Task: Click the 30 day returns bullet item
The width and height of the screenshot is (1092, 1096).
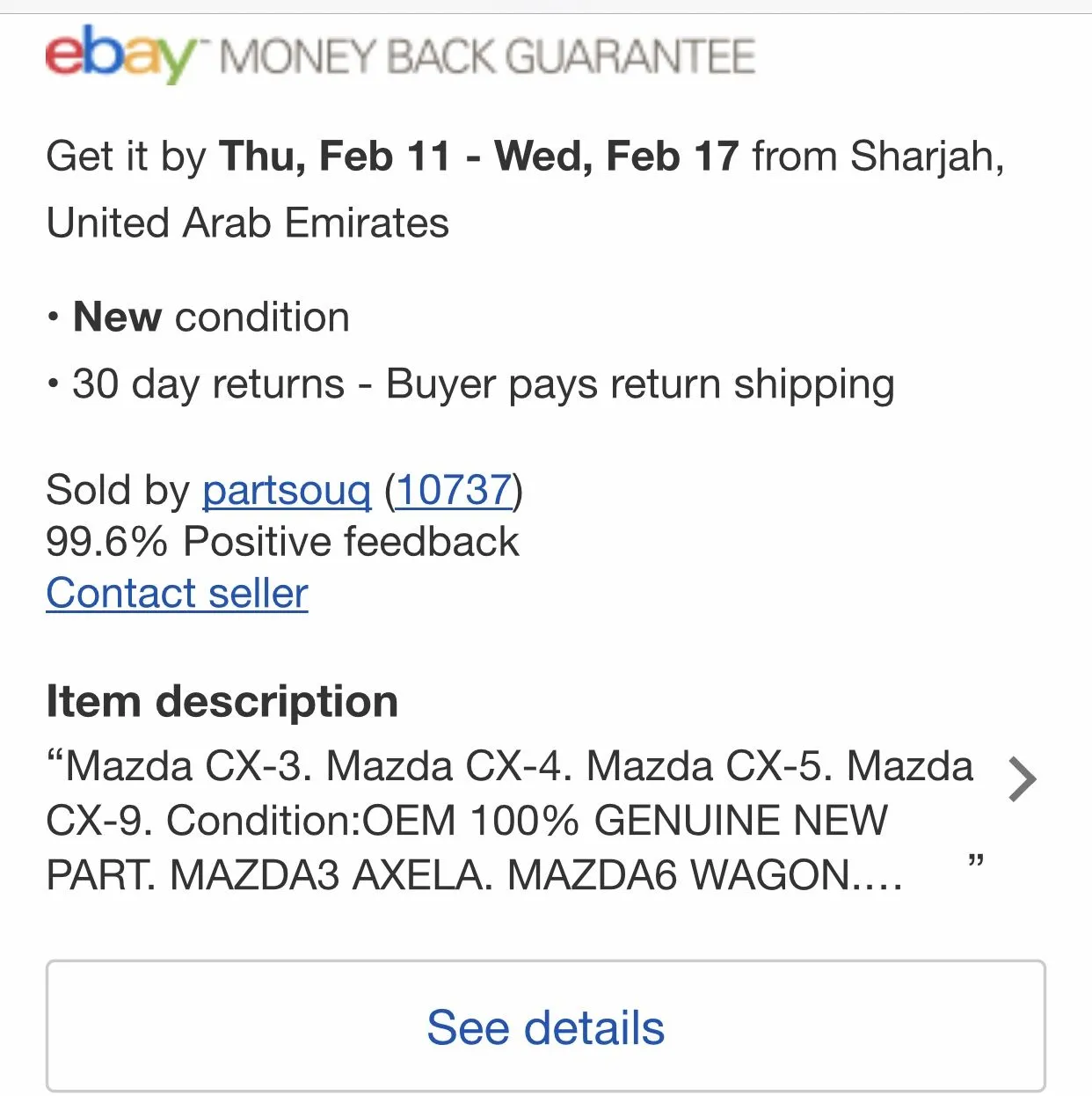Action: pyautogui.click(x=207, y=384)
